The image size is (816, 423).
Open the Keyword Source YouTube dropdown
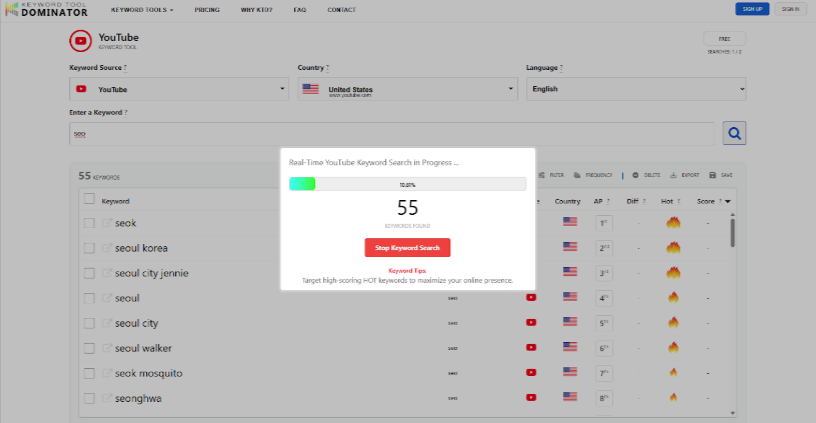tap(179, 89)
